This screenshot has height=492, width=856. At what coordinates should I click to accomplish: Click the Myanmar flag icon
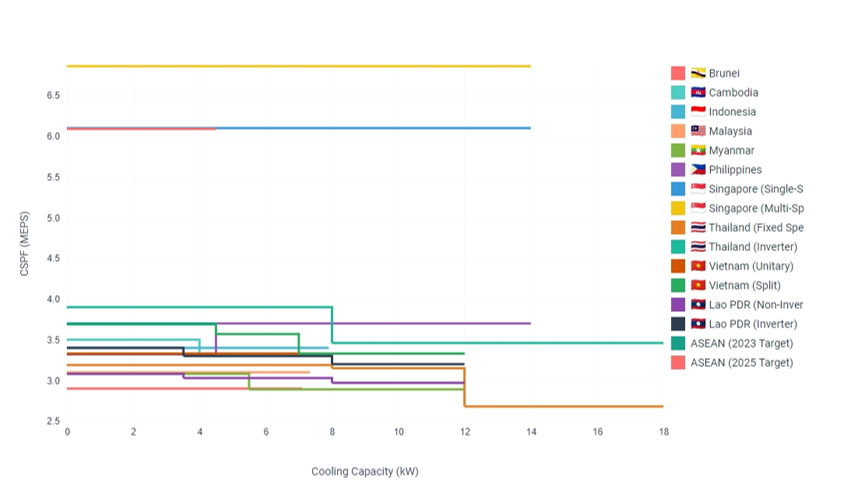click(x=698, y=150)
